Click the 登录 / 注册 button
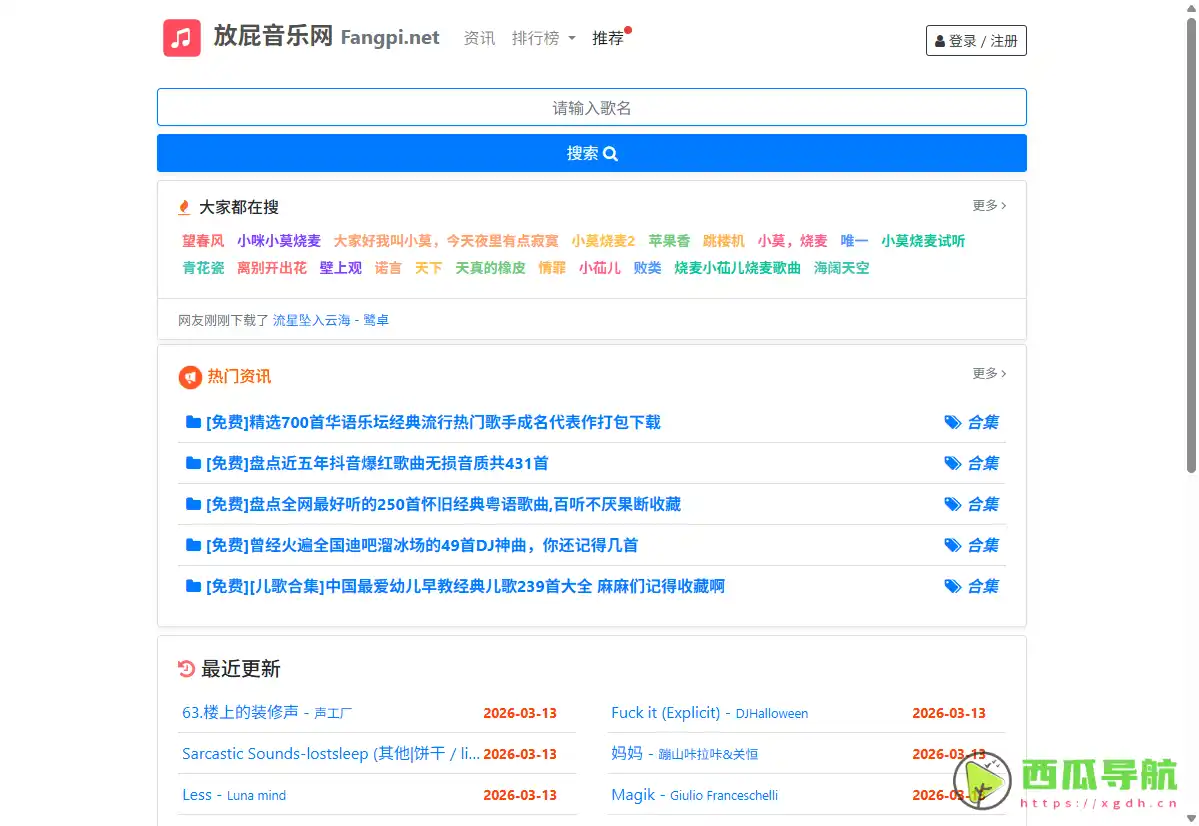Image resolution: width=1199 pixels, height=826 pixels. pyautogui.click(x=976, y=40)
